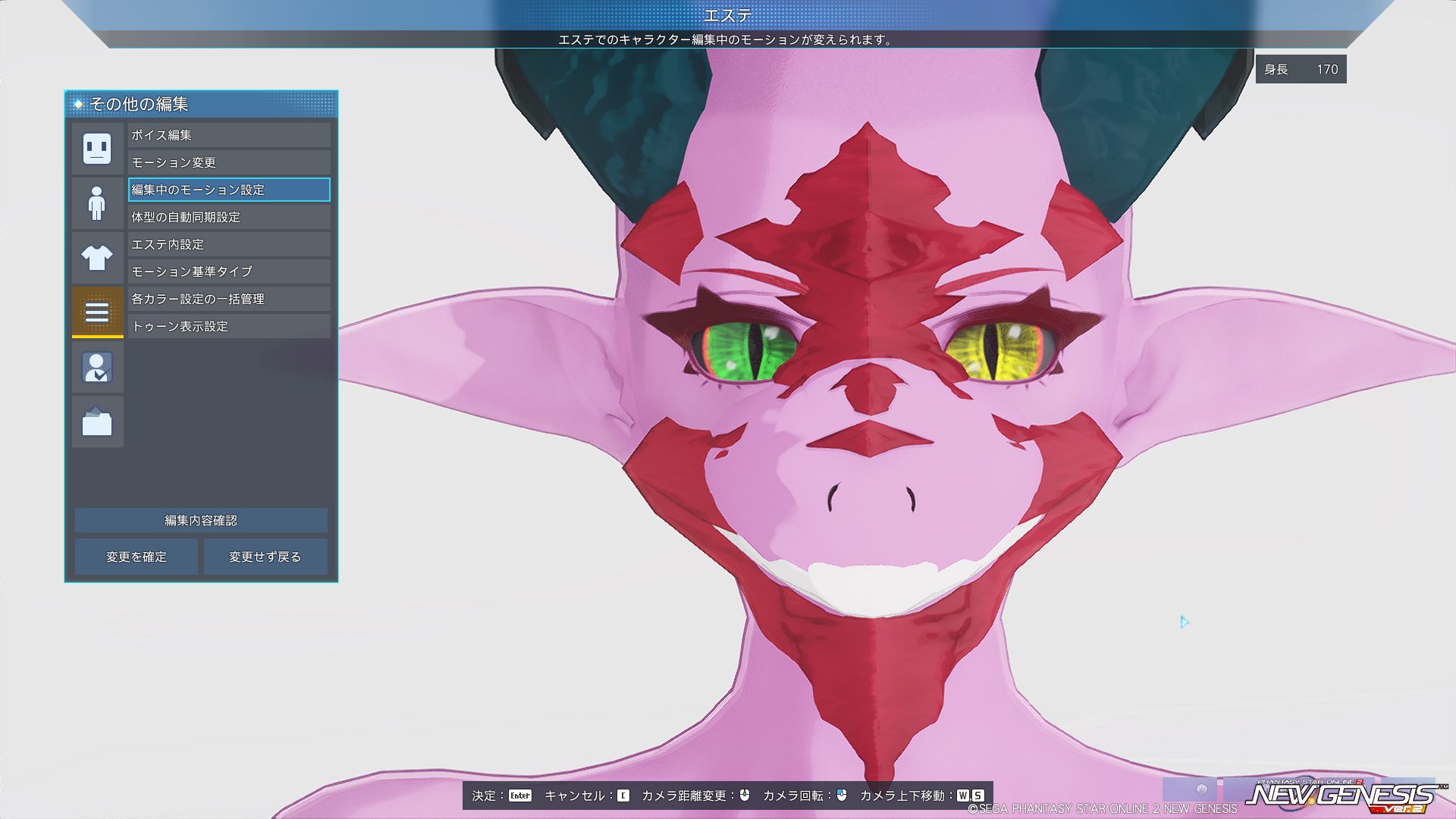This screenshot has width=1456, height=819.
Task: Select モーション変更 menu entry
Action: (229, 162)
